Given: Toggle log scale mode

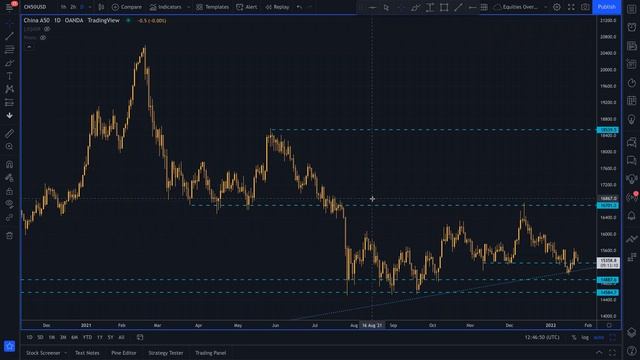Looking at the screenshot, I should pyautogui.click(x=585, y=337).
